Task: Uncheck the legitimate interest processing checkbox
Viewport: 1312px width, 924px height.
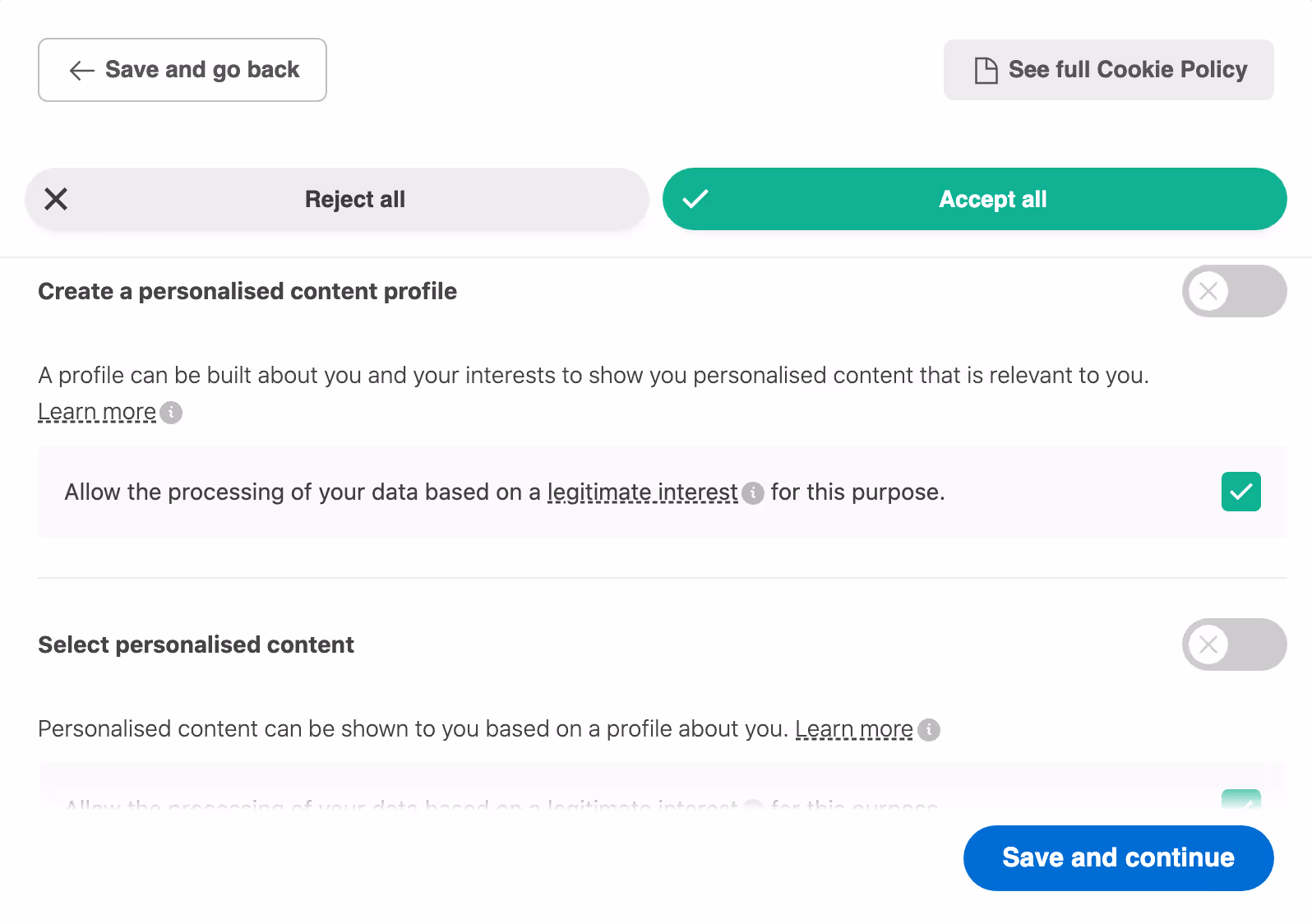Action: (x=1241, y=492)
